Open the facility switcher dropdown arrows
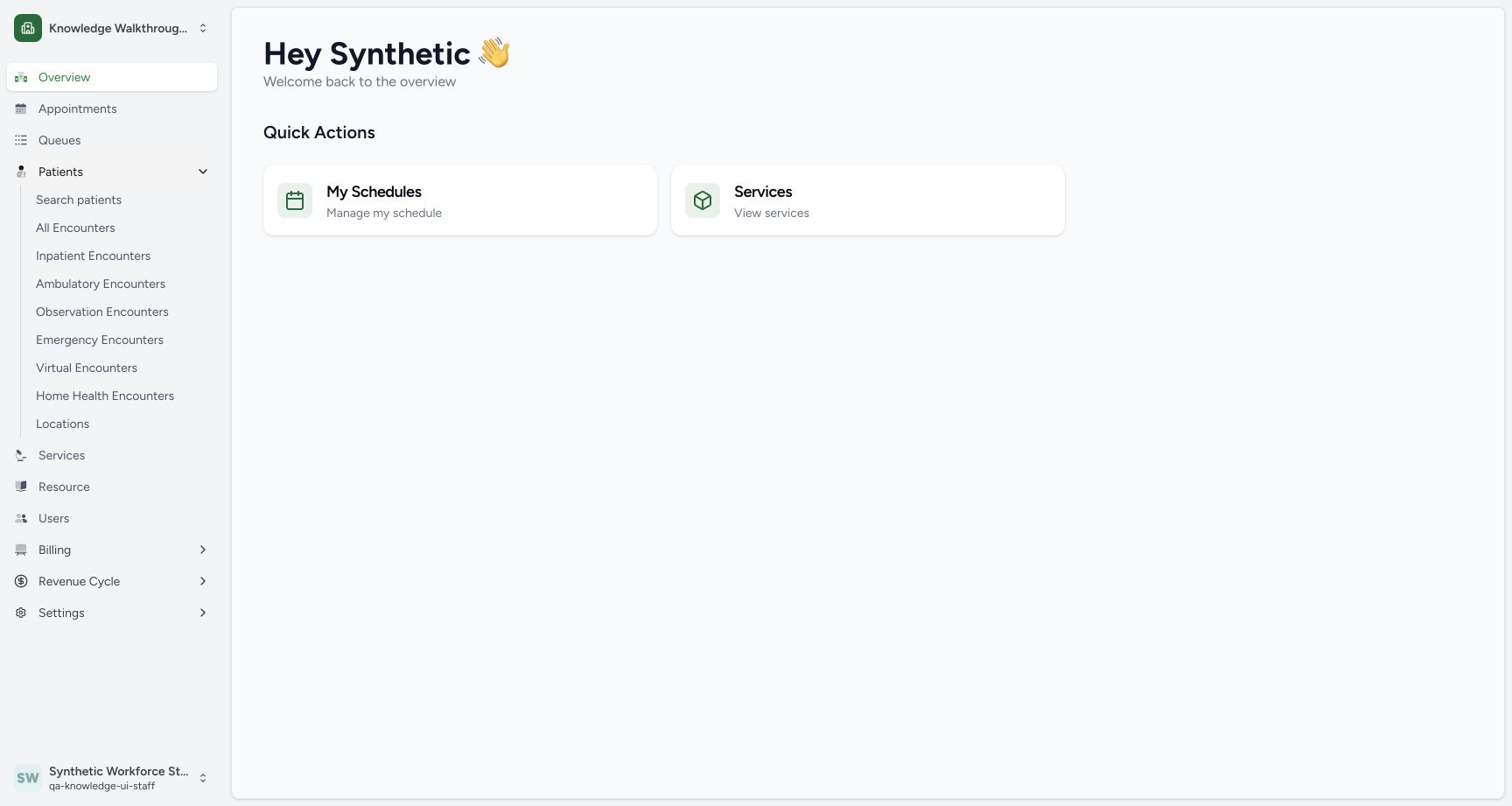Screen dimensions: 1512x806 203,28
